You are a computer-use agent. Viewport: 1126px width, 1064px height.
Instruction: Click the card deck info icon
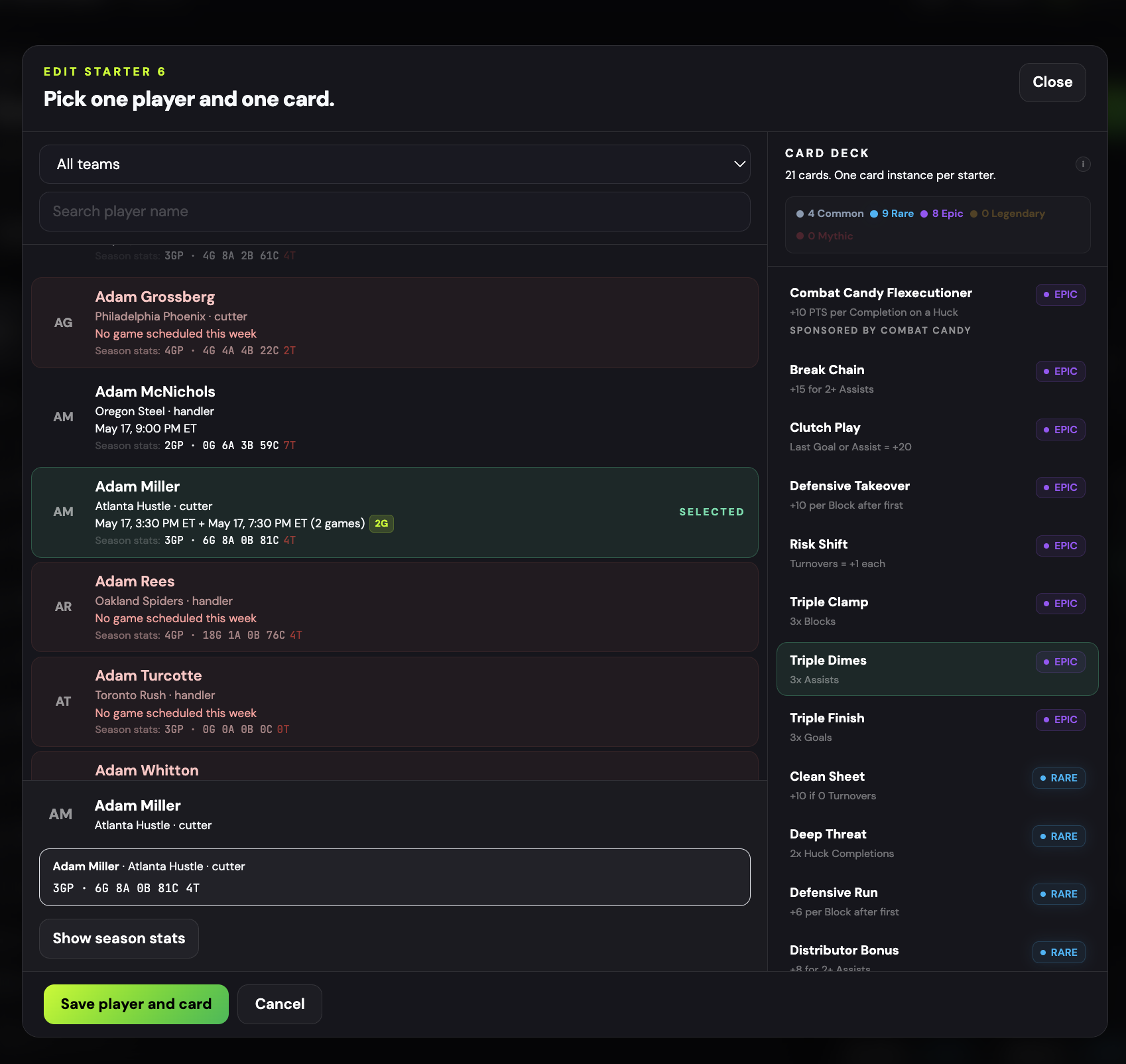point(1082,164)
